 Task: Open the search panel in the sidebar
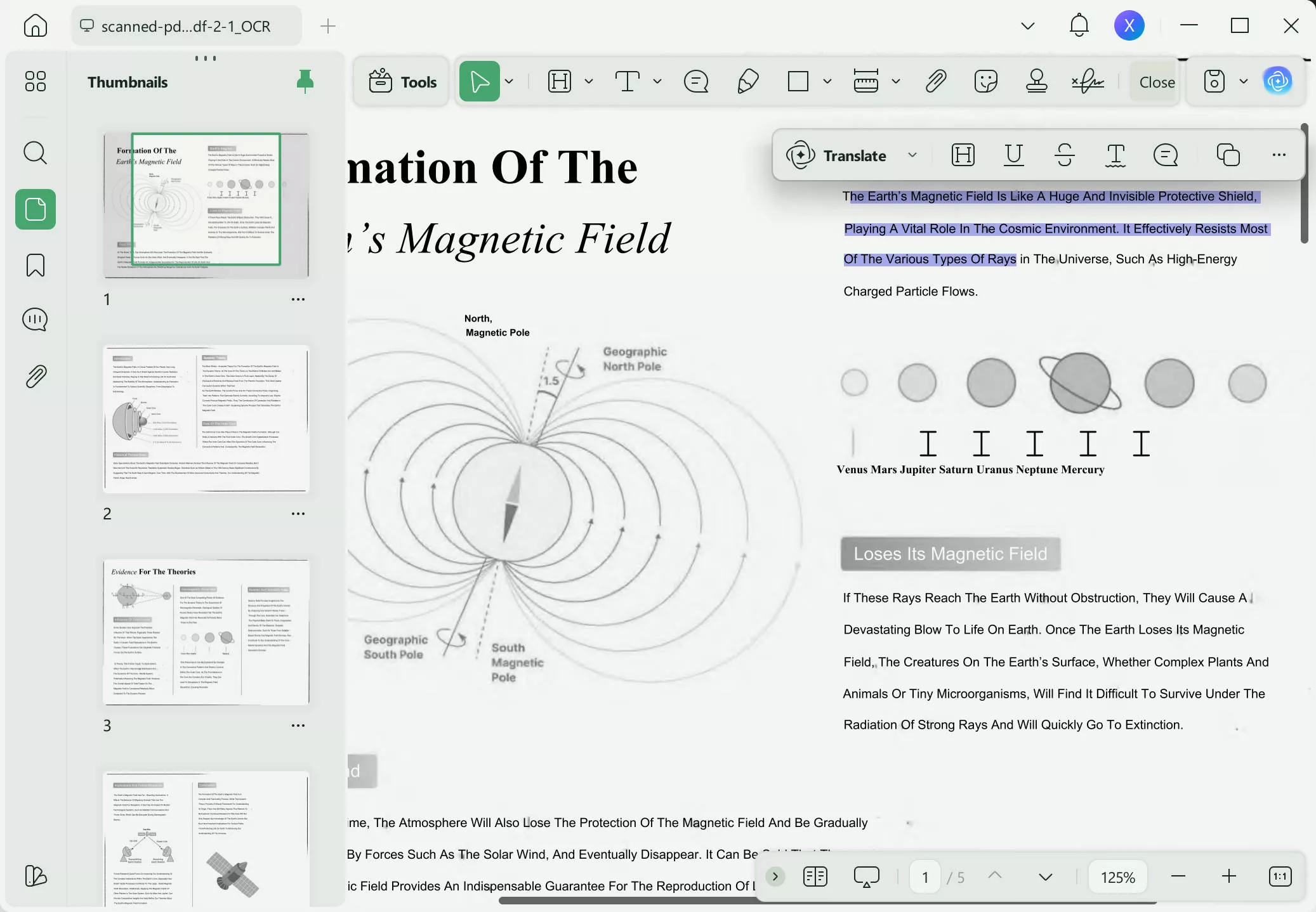[36, 152]
